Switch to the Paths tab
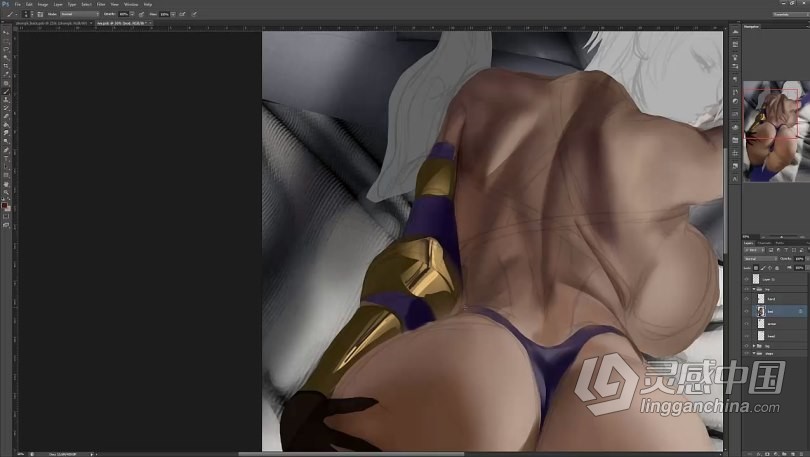Viewport: 810px width, 457px height. pos(780,243)
